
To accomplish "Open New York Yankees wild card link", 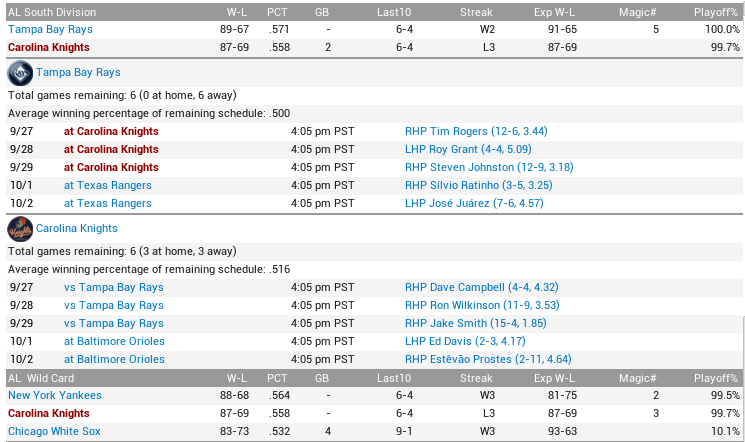I will 56,396.
